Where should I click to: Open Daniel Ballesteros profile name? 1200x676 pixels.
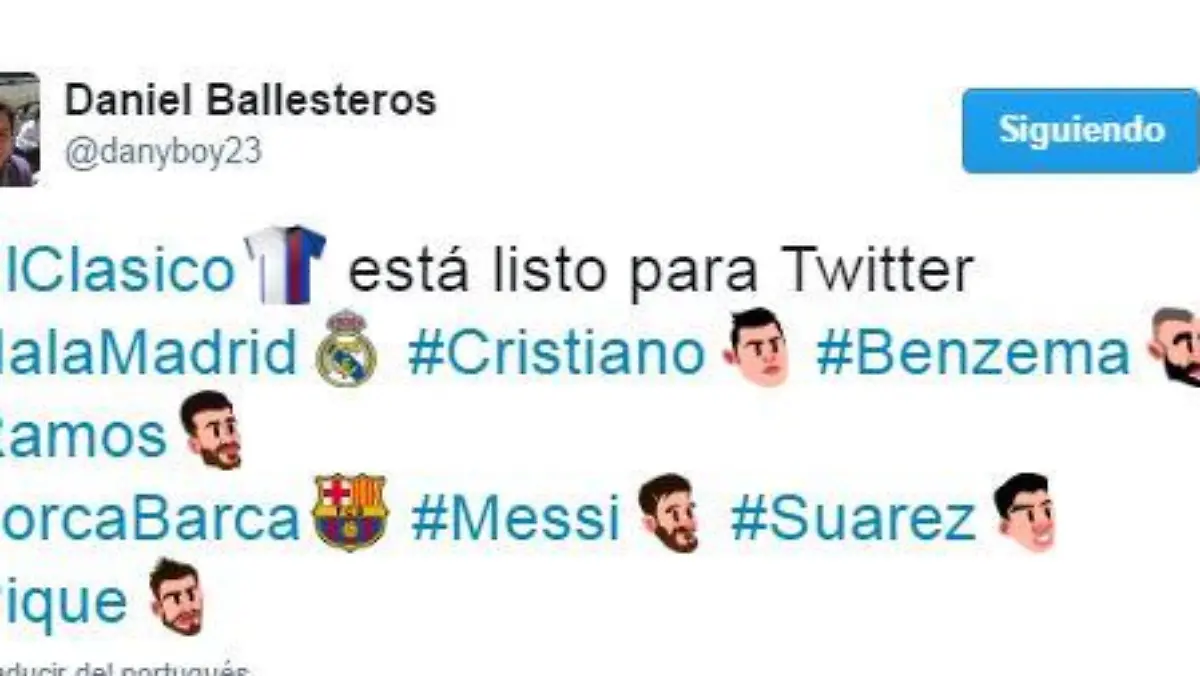point(250,101)
